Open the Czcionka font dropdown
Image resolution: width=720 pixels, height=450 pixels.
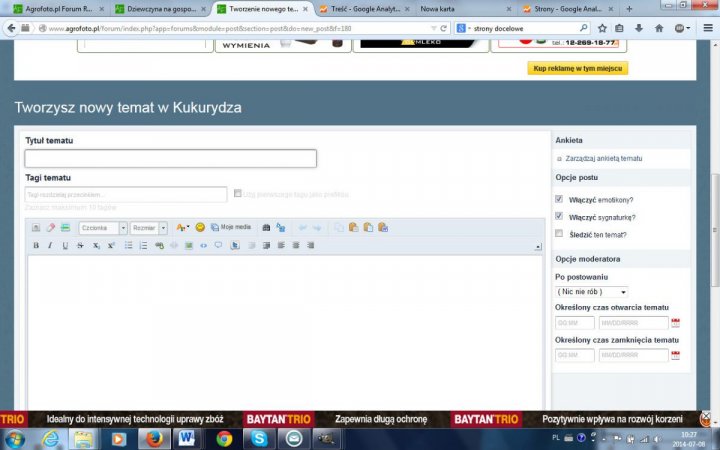[103, 228]
